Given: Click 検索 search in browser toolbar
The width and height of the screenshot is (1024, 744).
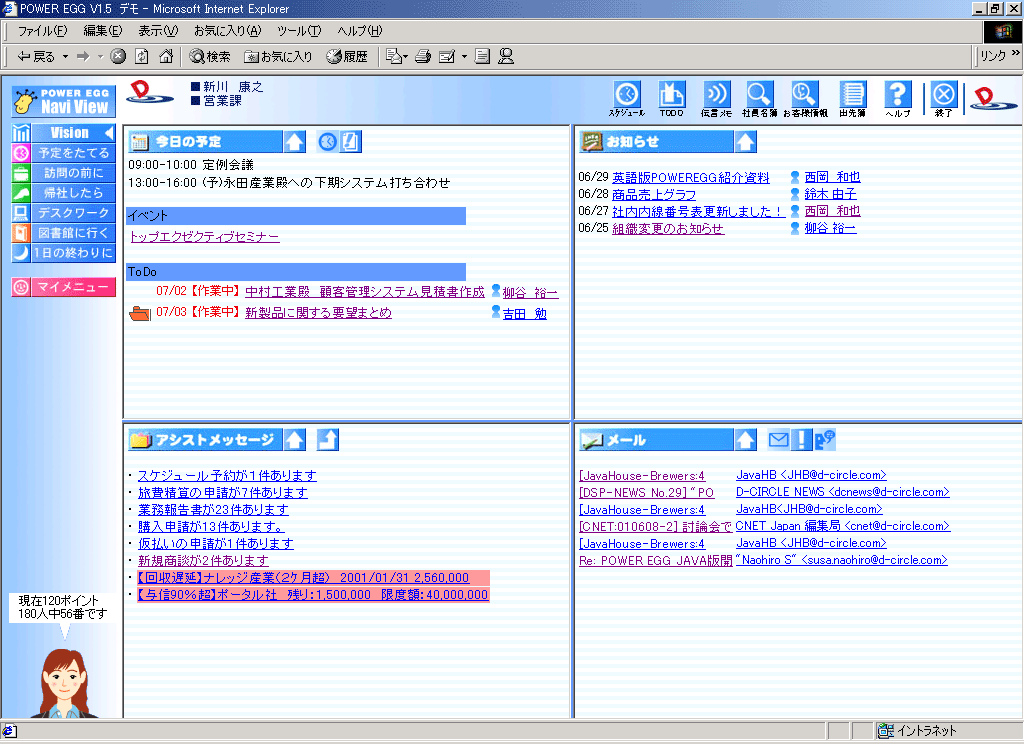Looking at the screenshot, I should click(x=210, y=57).
